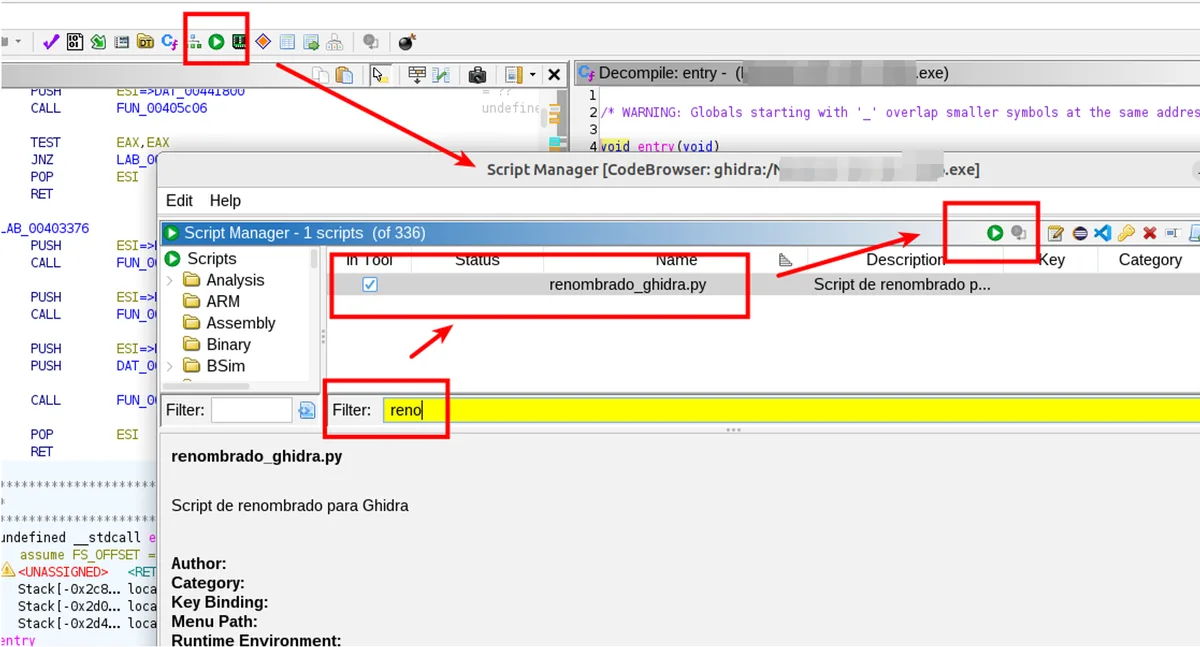Click the merge/diff icon in Listing toolbar
This screenshot has height=647, width=1200.
point(440,75)
